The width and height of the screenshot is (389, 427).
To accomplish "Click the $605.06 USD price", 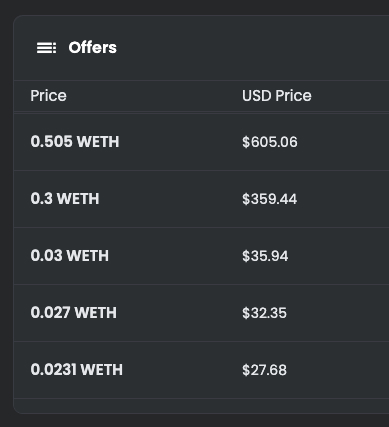I will click(x=270, y=142).
